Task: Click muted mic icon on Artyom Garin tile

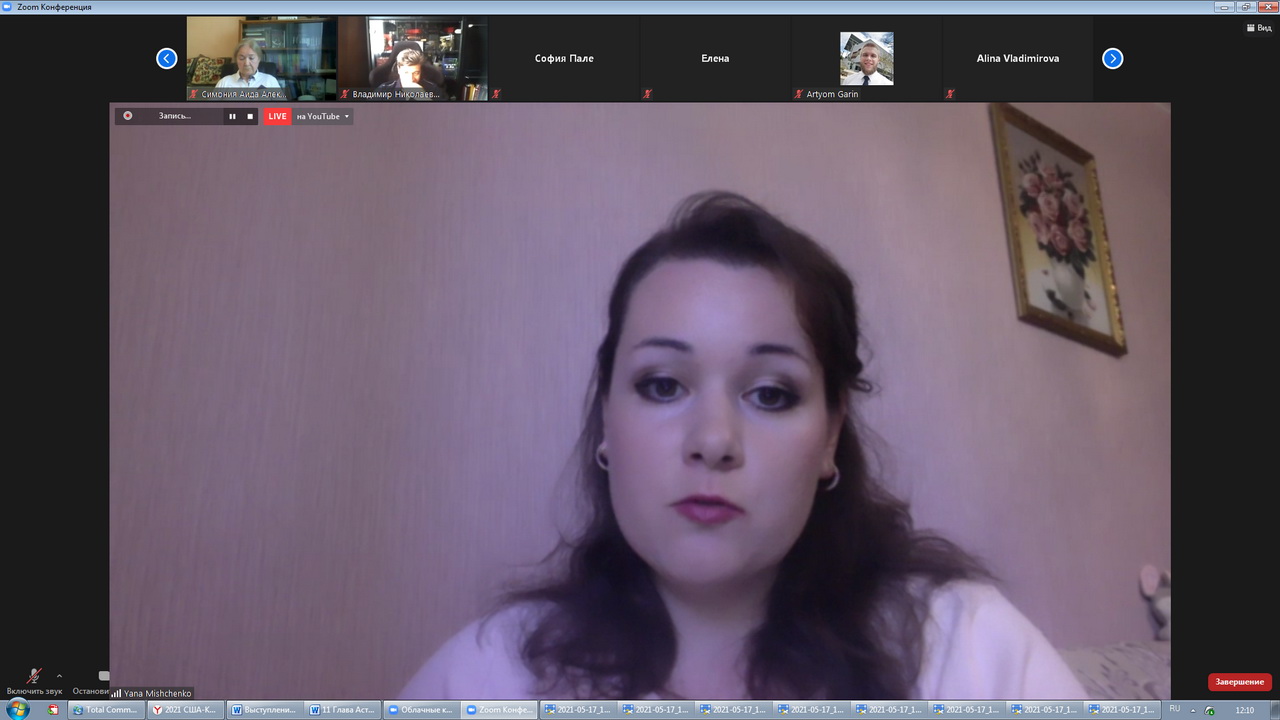Action: coord(798,94)
